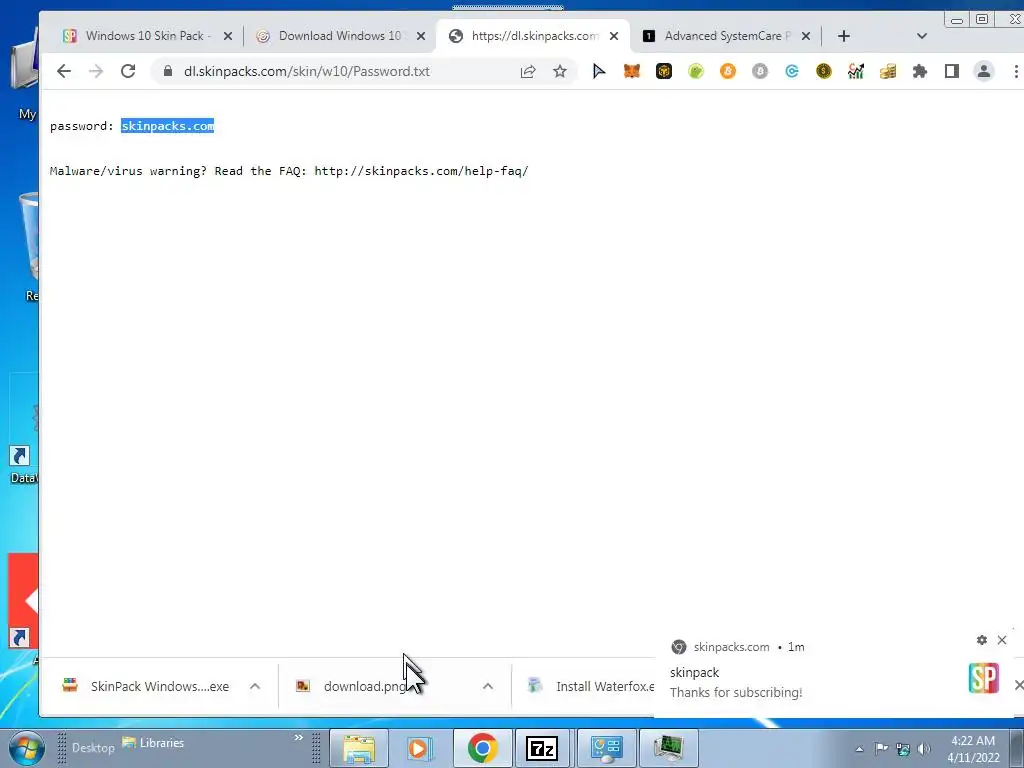This screenshot has width=1024, height=768.
Task: Bookmark this tab with the star icon
Action: point(560,72)
